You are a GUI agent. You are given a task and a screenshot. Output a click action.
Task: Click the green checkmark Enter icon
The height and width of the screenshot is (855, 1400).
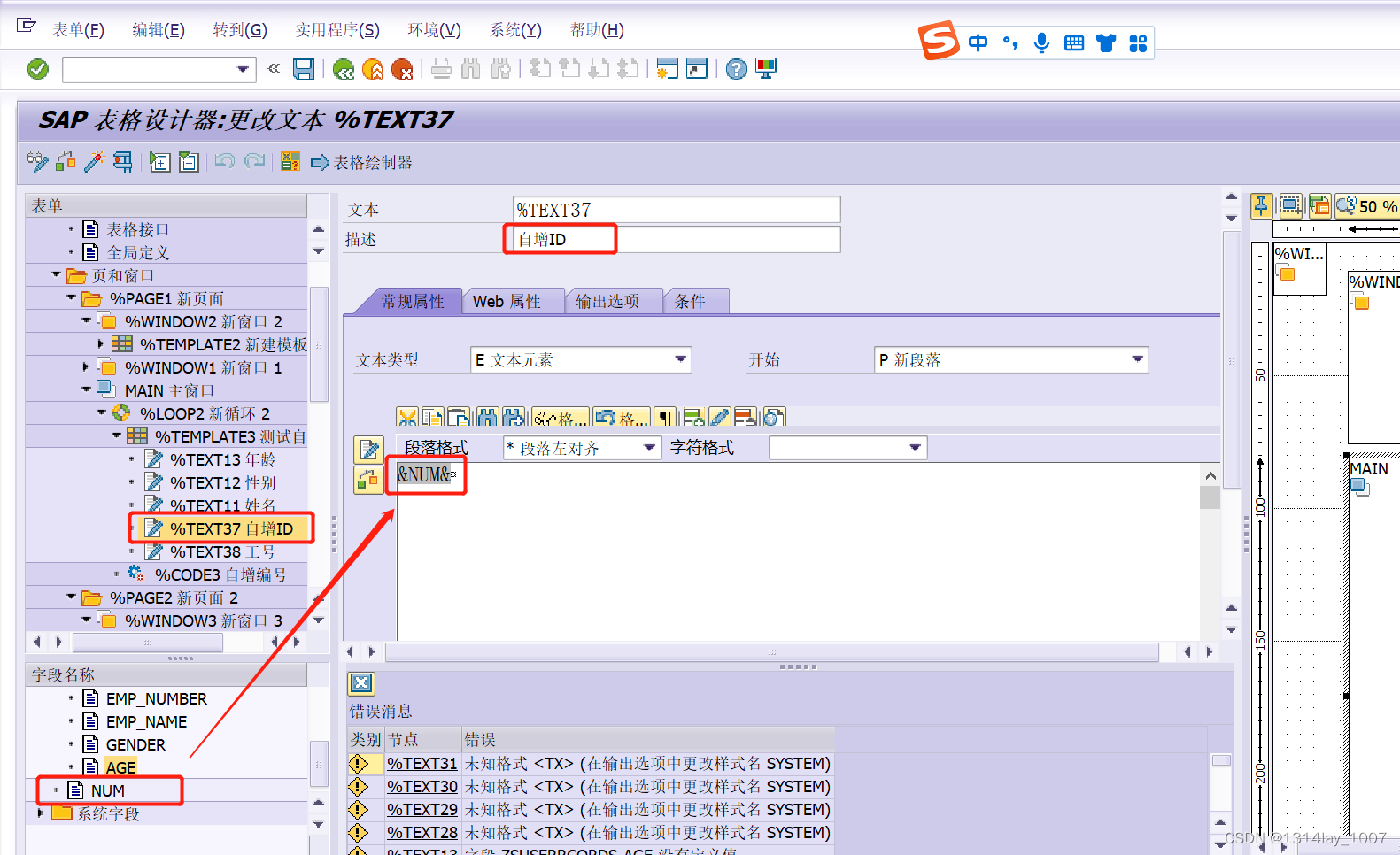coord(38,69)
